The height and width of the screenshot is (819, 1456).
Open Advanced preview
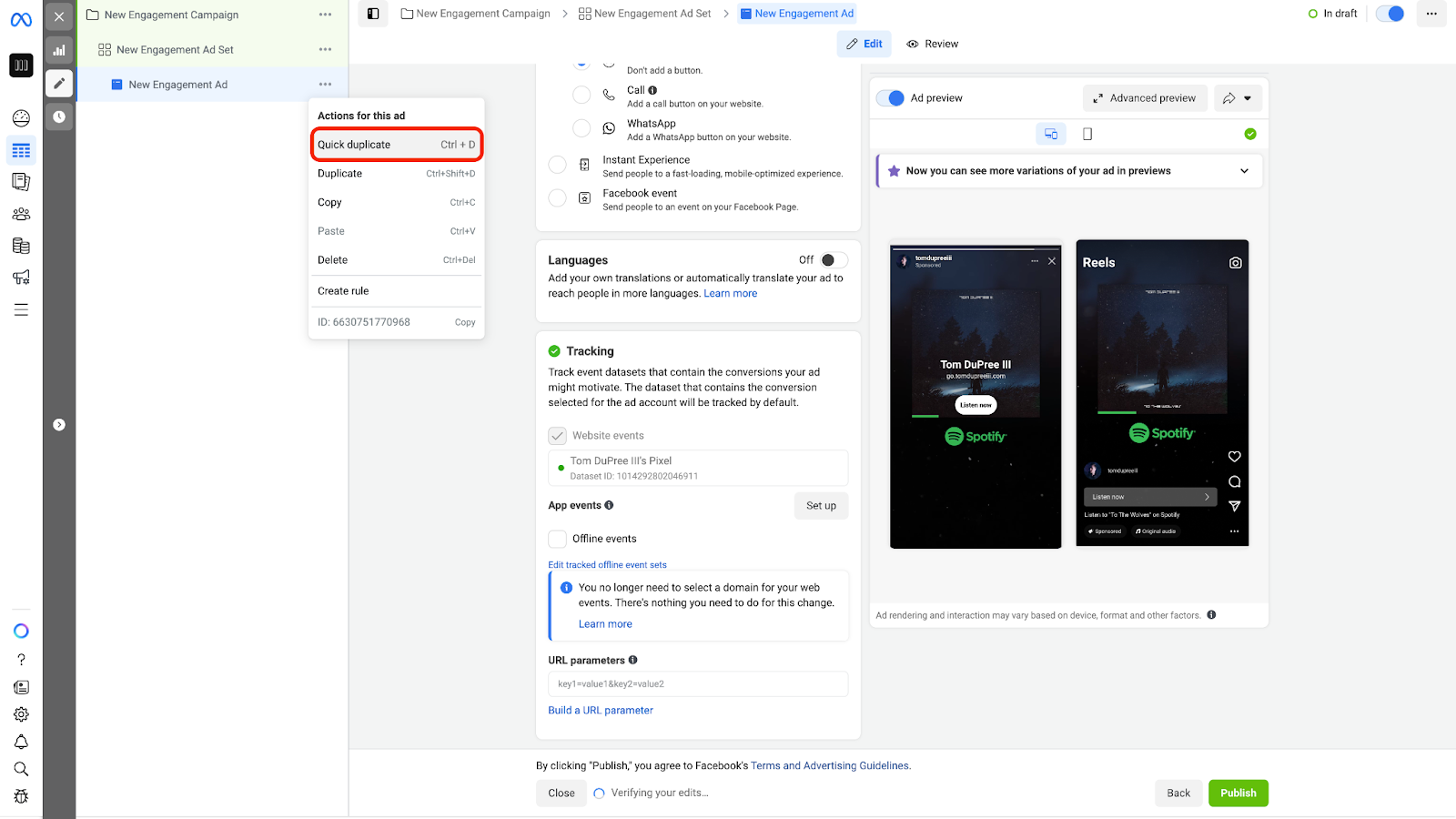click(1145, 98)
